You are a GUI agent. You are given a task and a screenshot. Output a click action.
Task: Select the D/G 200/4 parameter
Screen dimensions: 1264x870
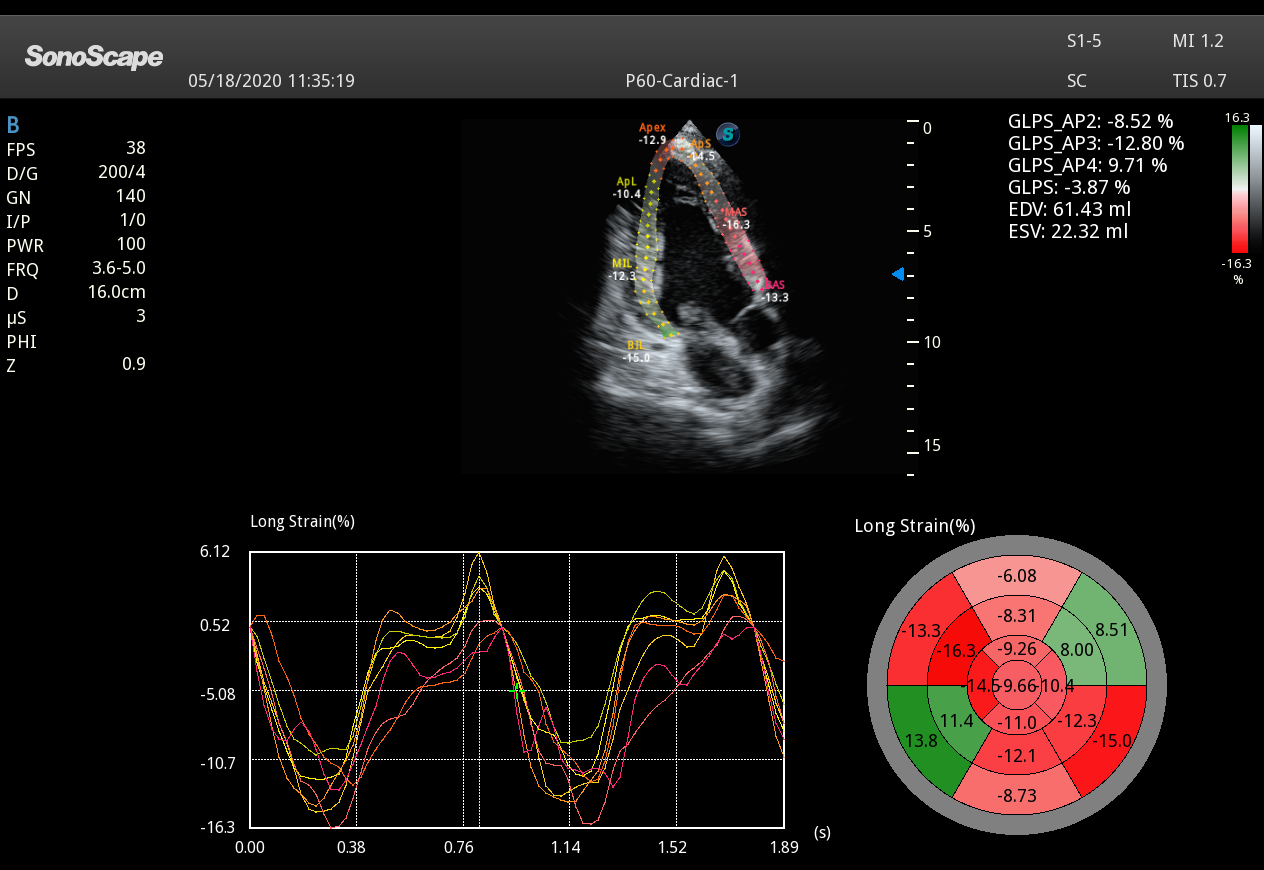point(76,172)
